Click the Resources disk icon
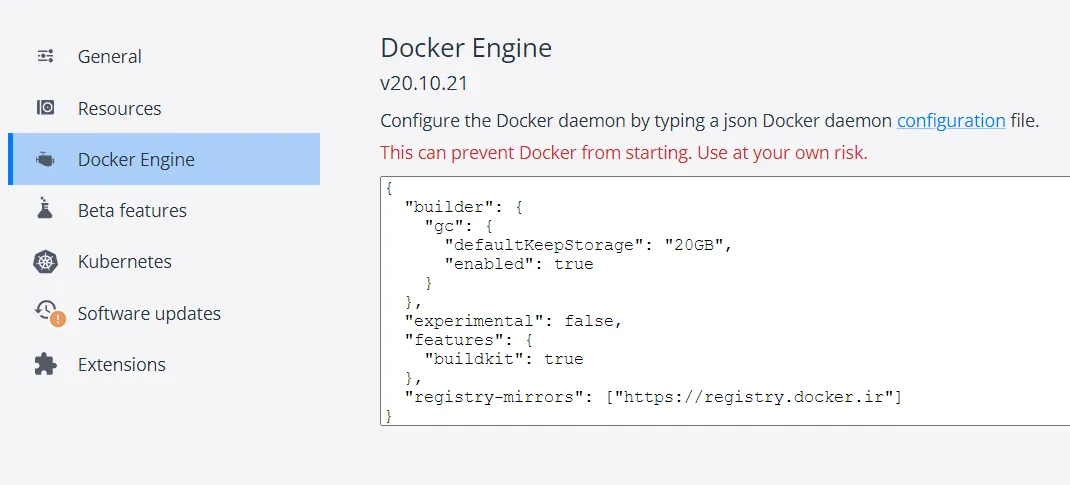The image size is (1070, 485). pyautogui.click(x=45, y=108)
